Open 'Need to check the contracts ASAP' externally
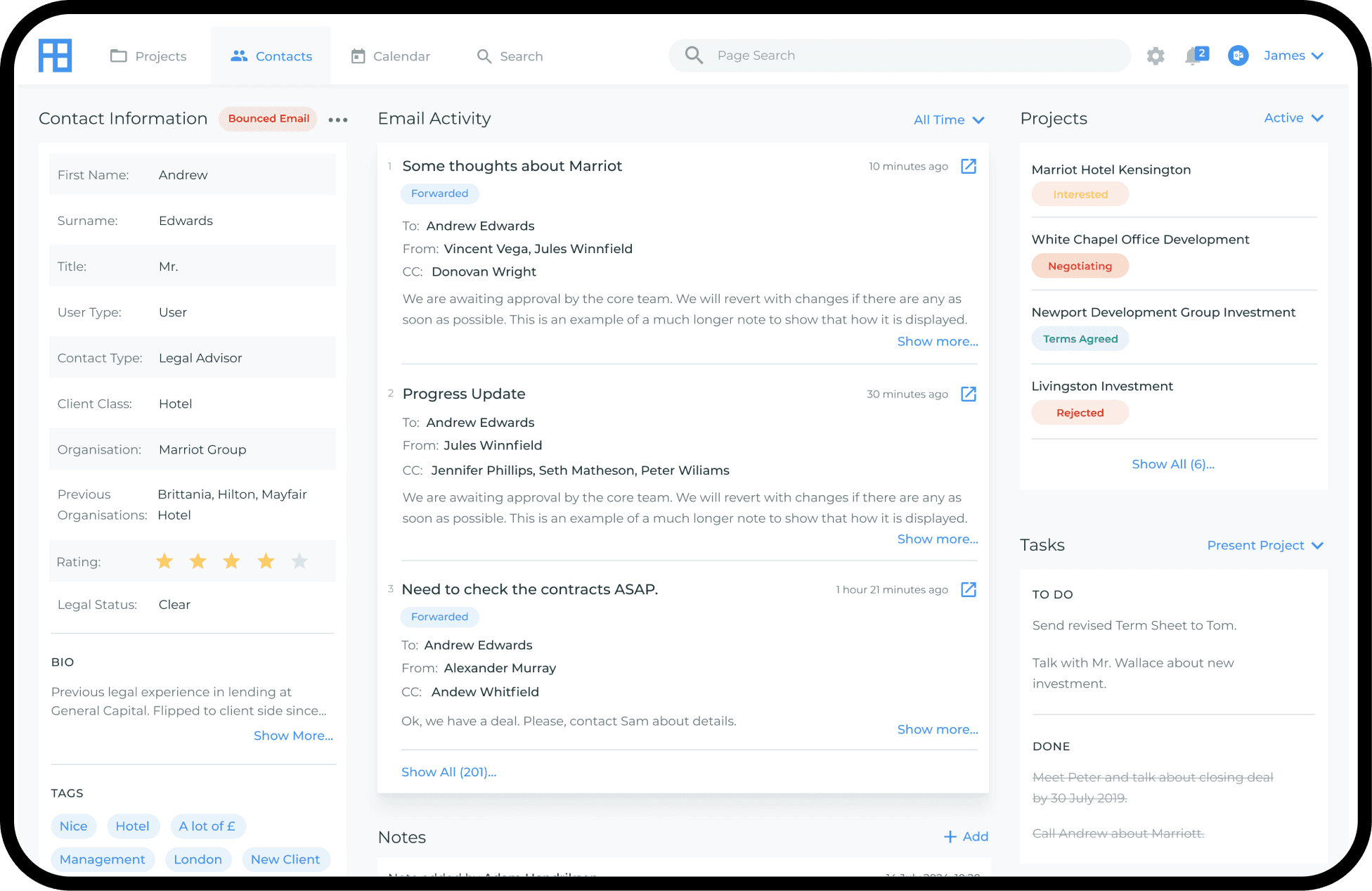Screen dimensions: 1372x891 click(969, 590)
